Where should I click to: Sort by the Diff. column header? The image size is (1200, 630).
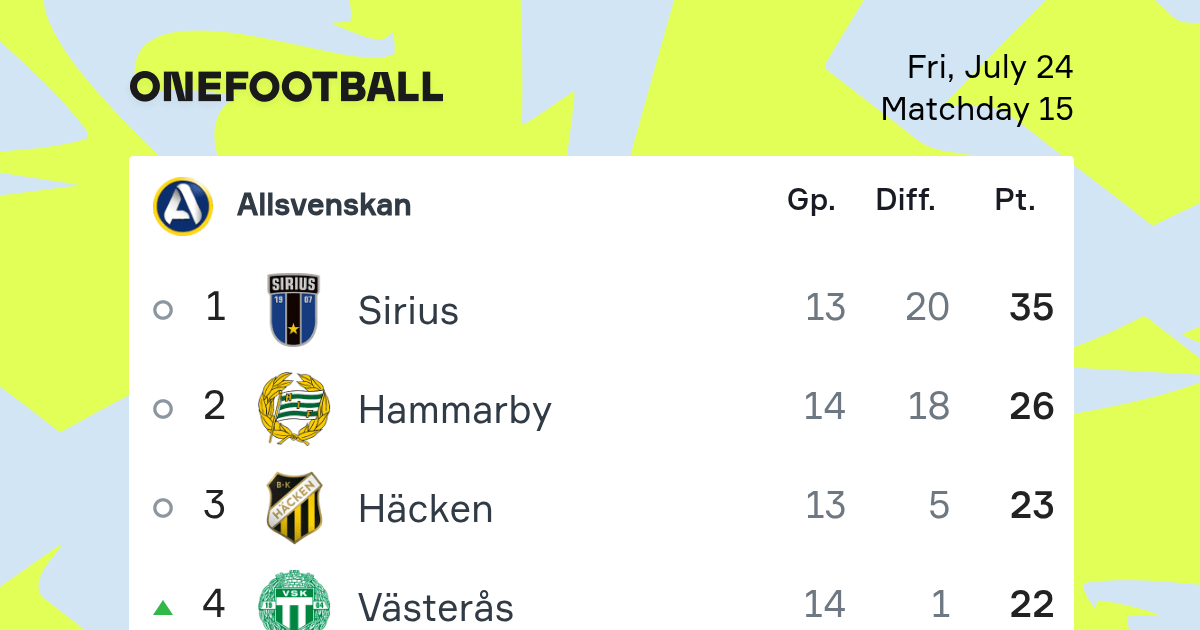[906, 201]
